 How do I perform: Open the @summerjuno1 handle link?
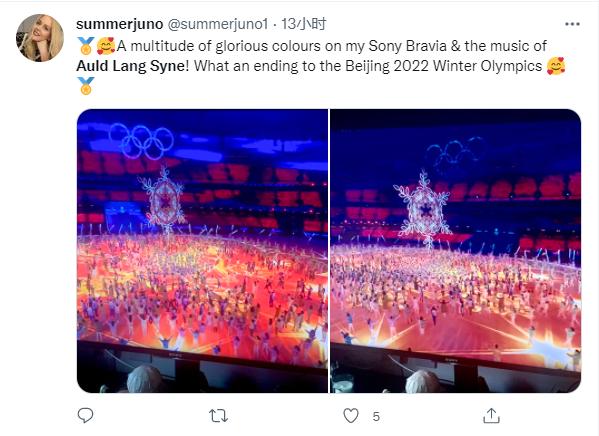(x=218, y=24)
